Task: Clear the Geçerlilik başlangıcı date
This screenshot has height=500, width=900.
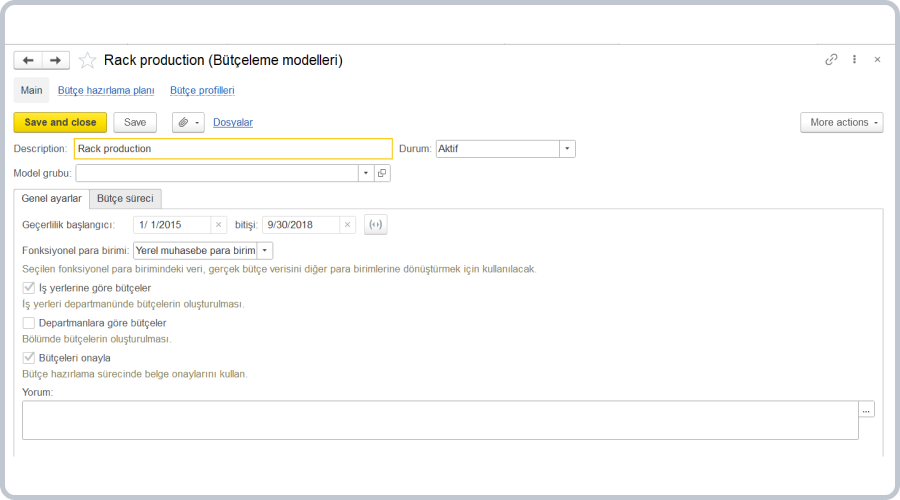Action: click(218, 225)
